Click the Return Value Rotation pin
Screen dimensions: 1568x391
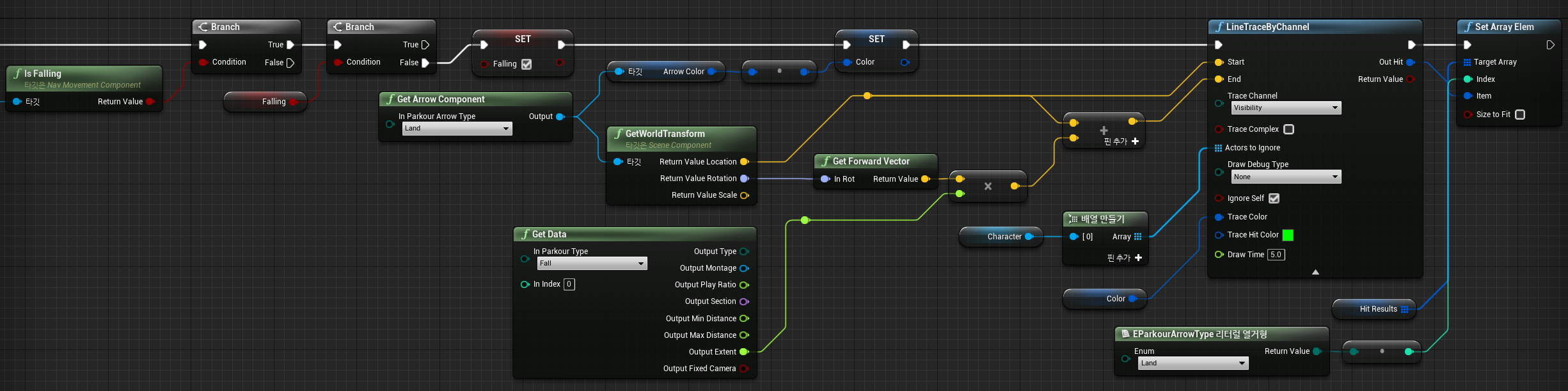pyautogui.click(x=745, y=179)
